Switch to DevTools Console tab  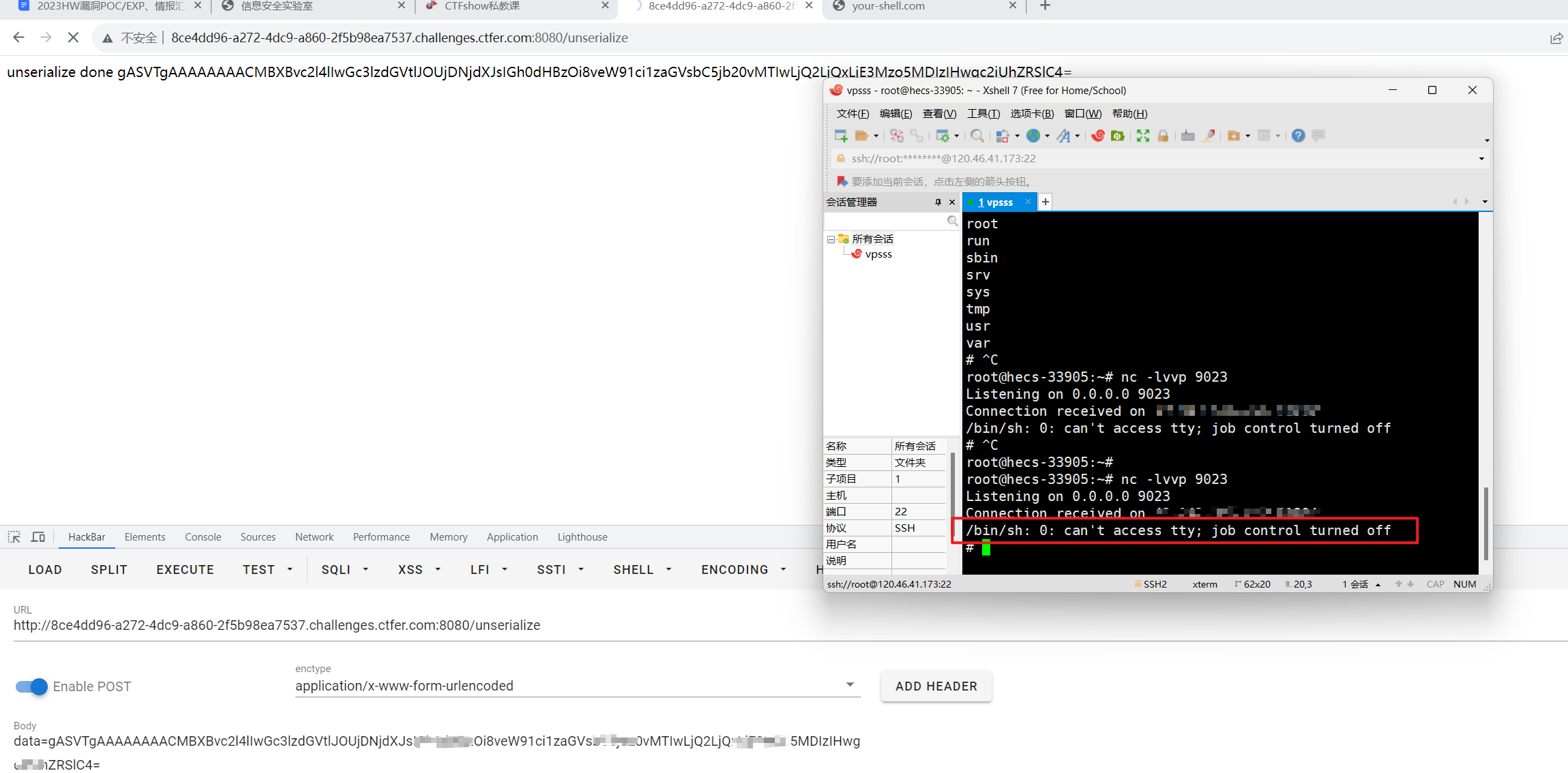coord(203,537)
